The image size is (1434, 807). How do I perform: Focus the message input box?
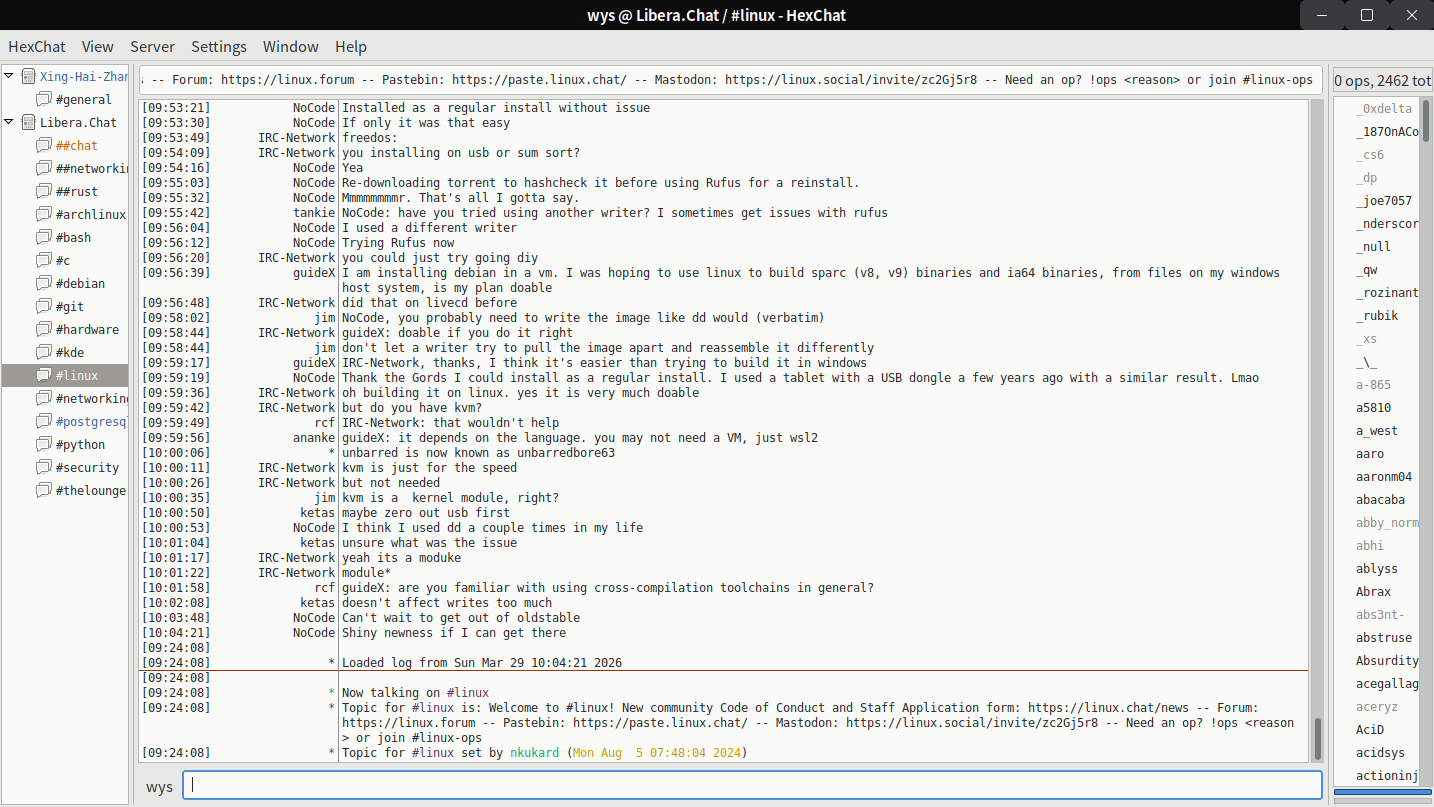coord(752,786)
